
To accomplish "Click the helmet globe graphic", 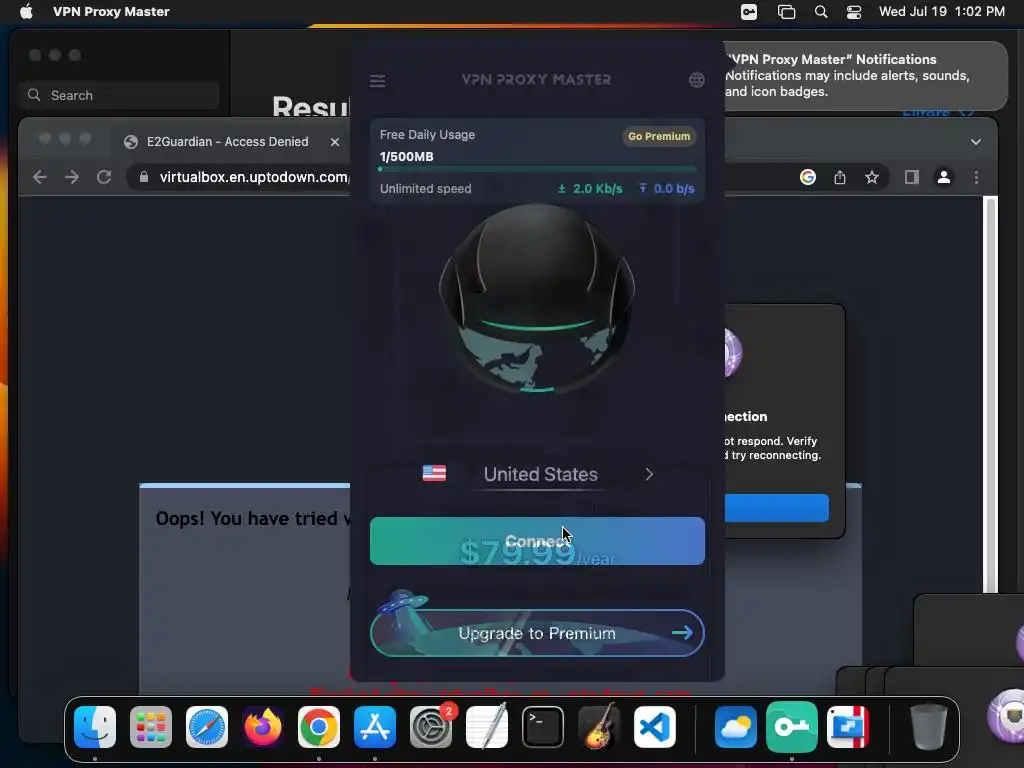I will [x=537, y=299].
